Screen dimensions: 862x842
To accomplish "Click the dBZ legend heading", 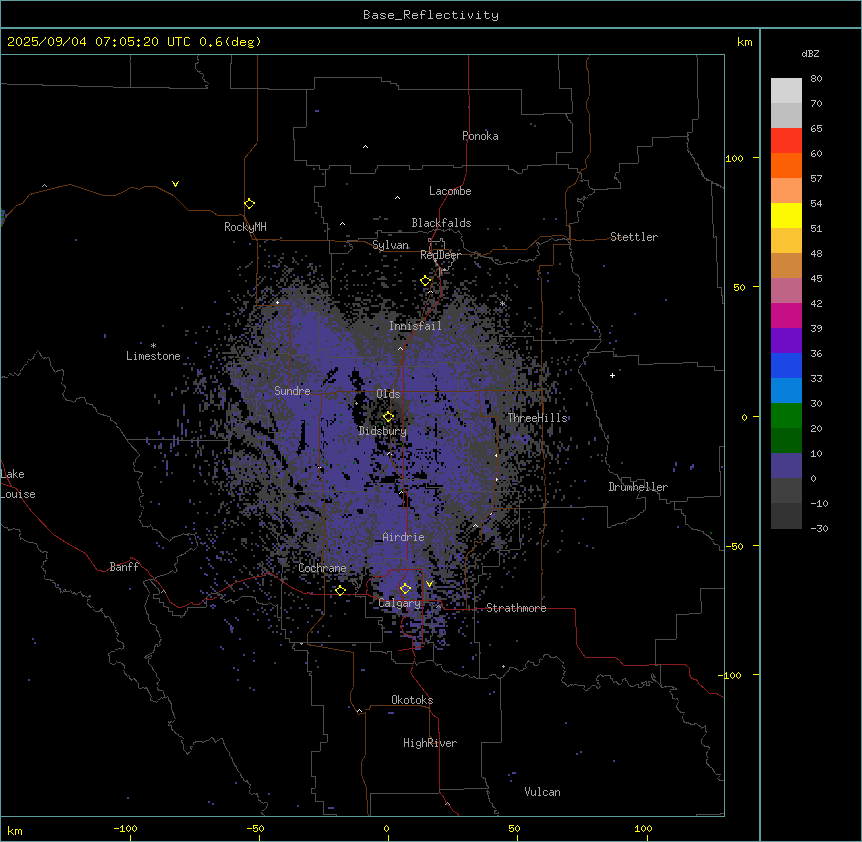I will click(x=810, y=54).
